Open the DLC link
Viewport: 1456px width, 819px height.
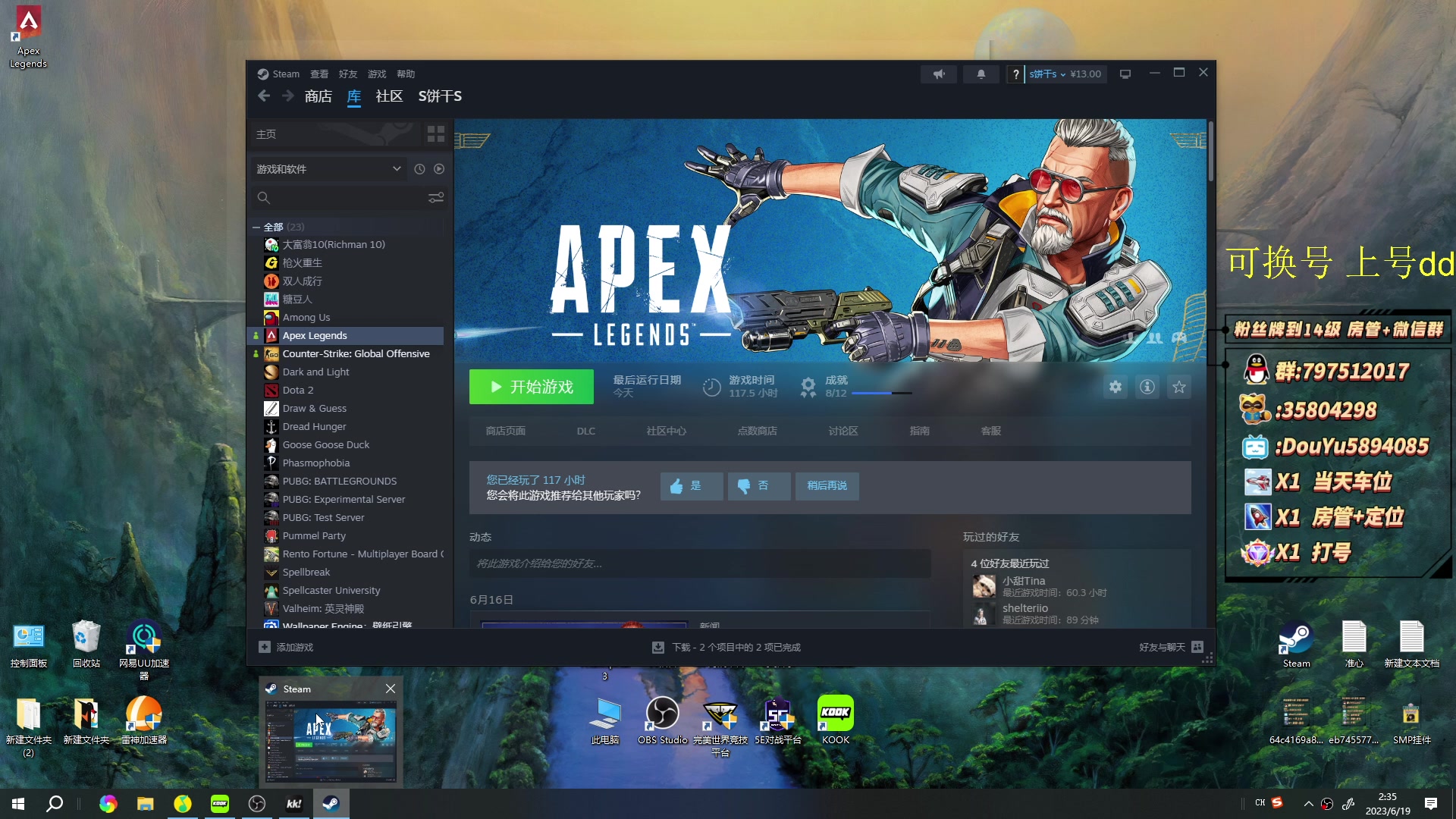pos(586,431)
